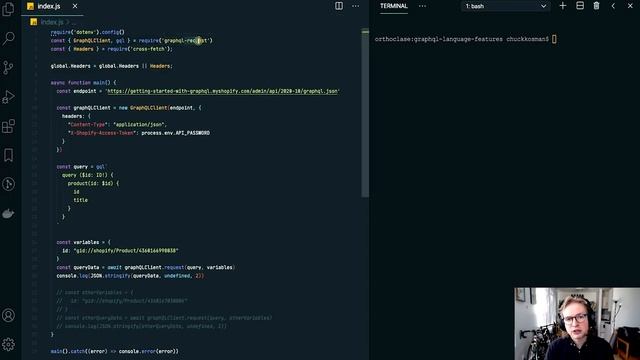Click 'async function main()' line
Viewport: 640px width, 360px height.
point(83,82)
